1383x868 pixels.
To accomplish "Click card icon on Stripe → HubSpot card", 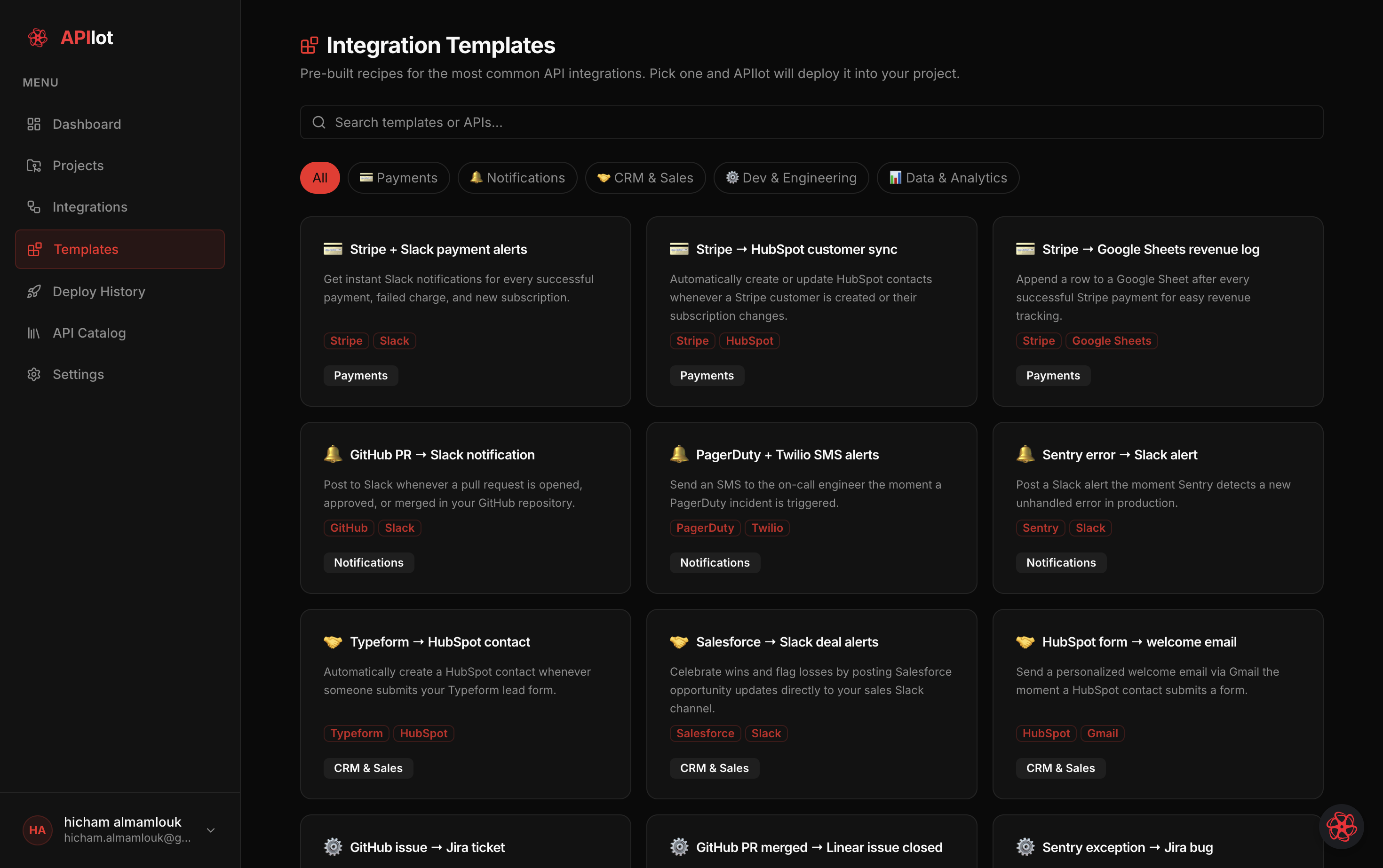I will click(679, 249).
